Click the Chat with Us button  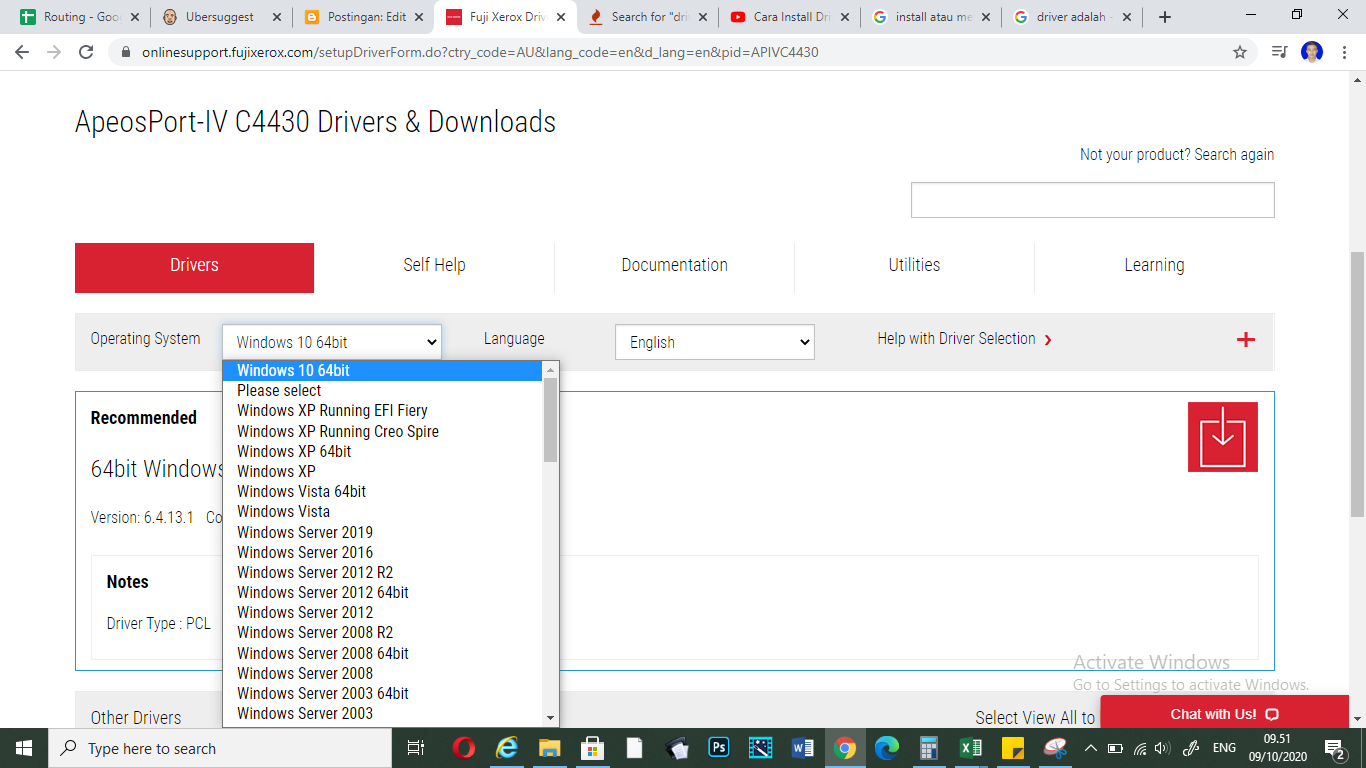click(1225, 714)
